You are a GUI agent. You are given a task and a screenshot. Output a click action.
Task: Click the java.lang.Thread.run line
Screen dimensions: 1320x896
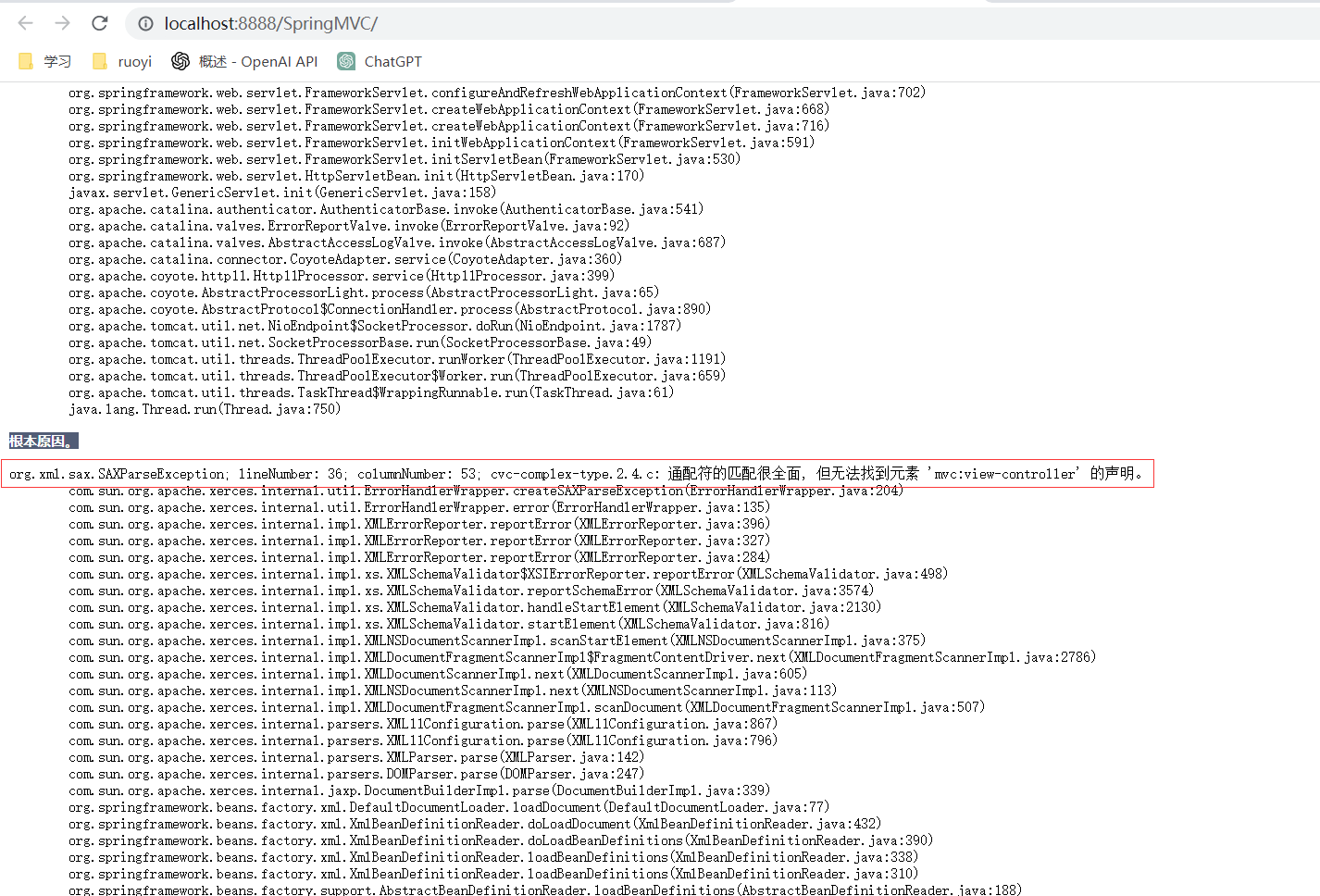click(205, 409)
